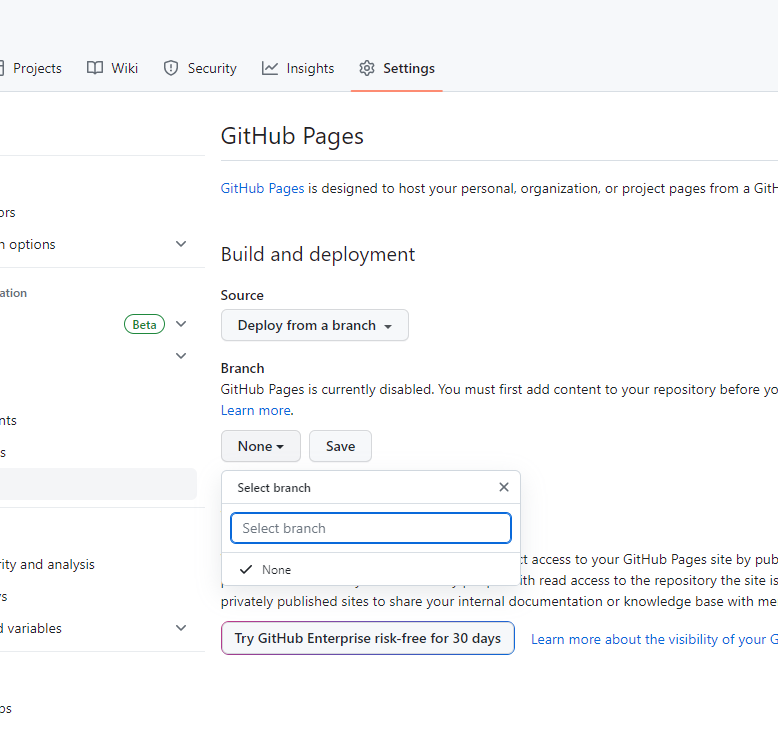Close the Select branch popup
The image size is (778, 732).
click(504, 487)
